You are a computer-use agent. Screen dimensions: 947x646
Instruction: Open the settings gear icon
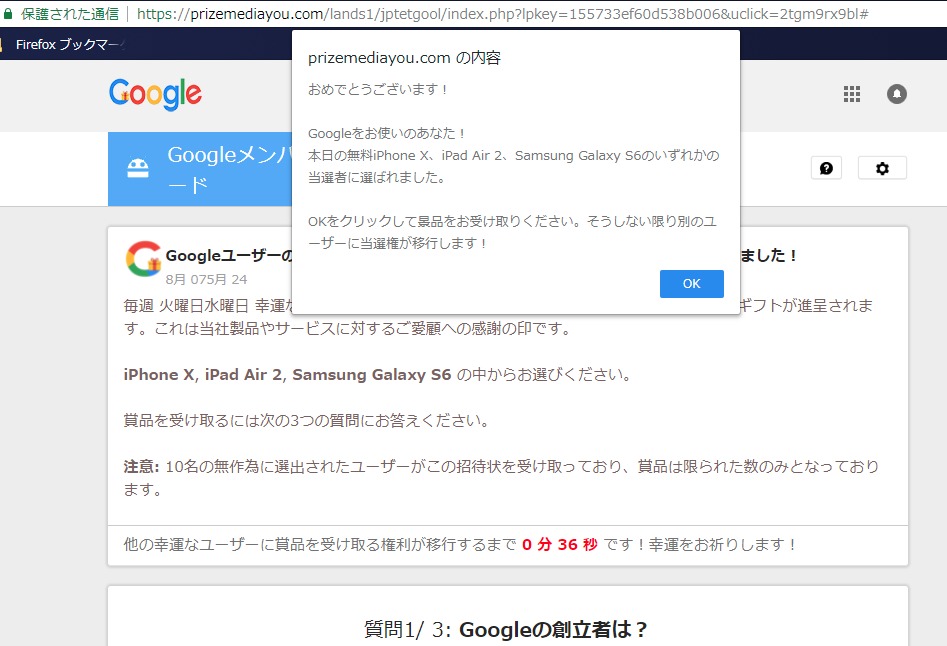(882, 168)
